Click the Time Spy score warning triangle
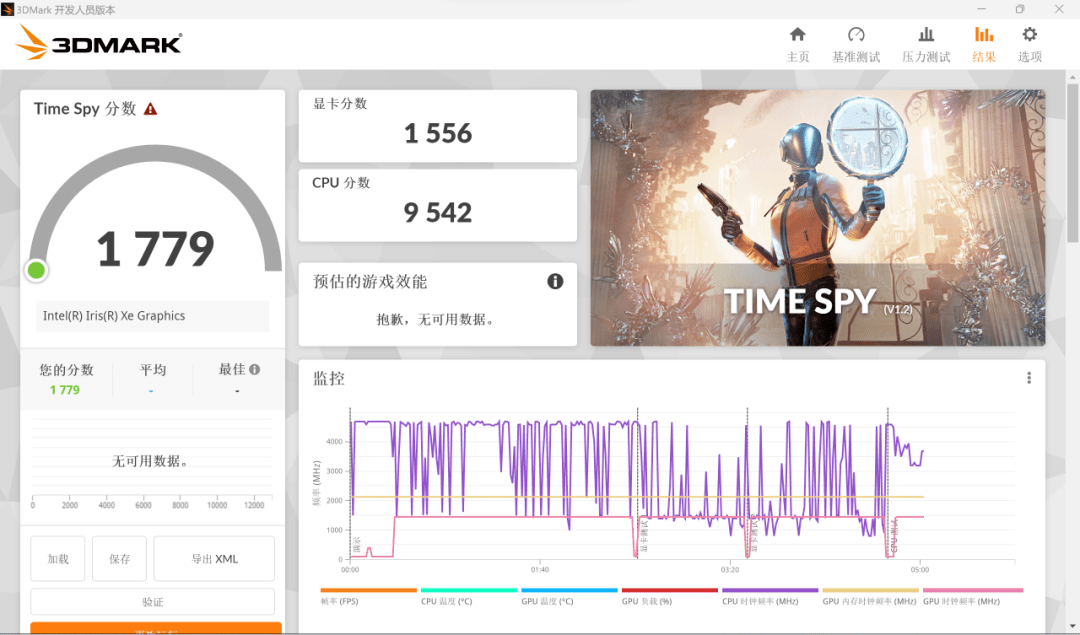The width and height of the screenshot is (1080, 635). (150, 109)
